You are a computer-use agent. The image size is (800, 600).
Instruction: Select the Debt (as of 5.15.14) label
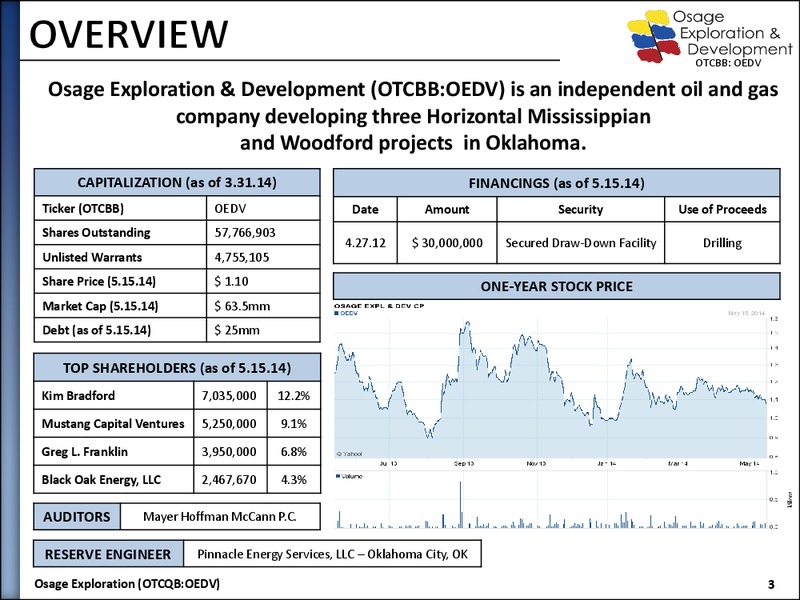click(96, 330)
